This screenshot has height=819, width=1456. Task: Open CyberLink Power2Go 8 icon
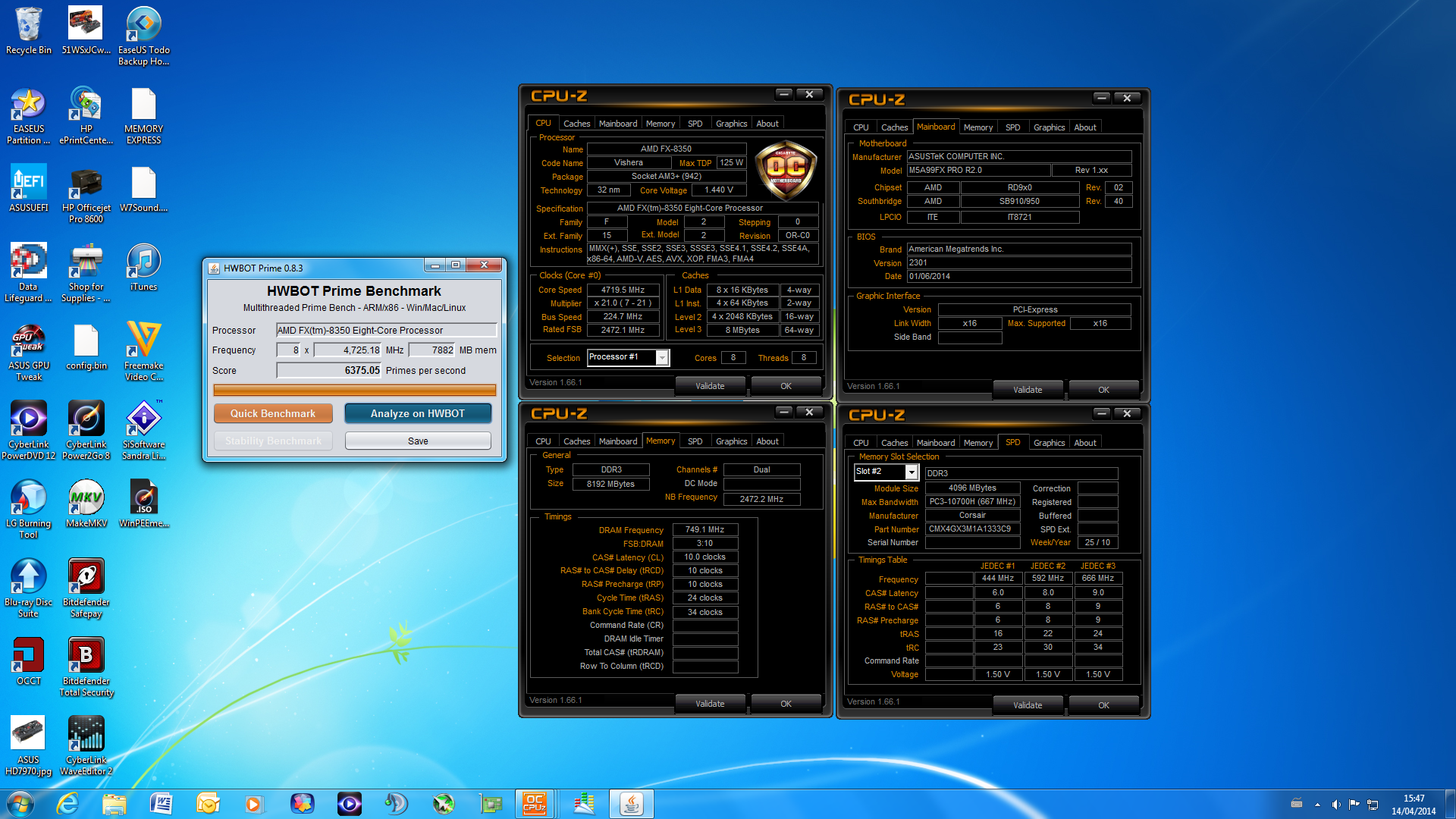click(86, 431)
